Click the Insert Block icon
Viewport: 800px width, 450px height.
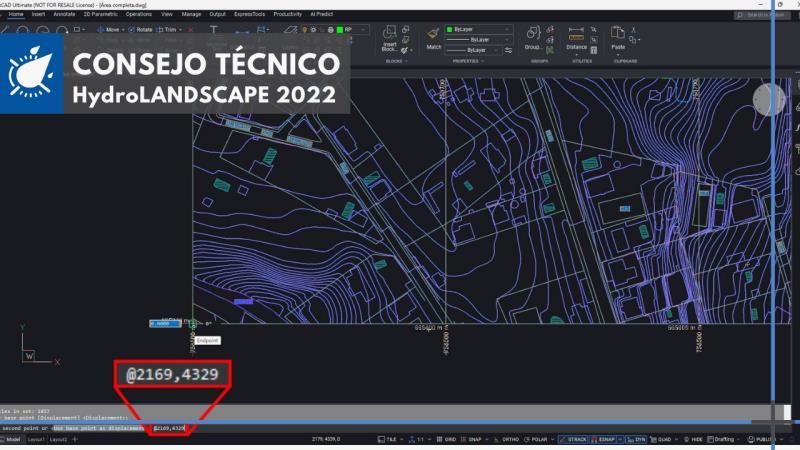(x=390, y=33)
